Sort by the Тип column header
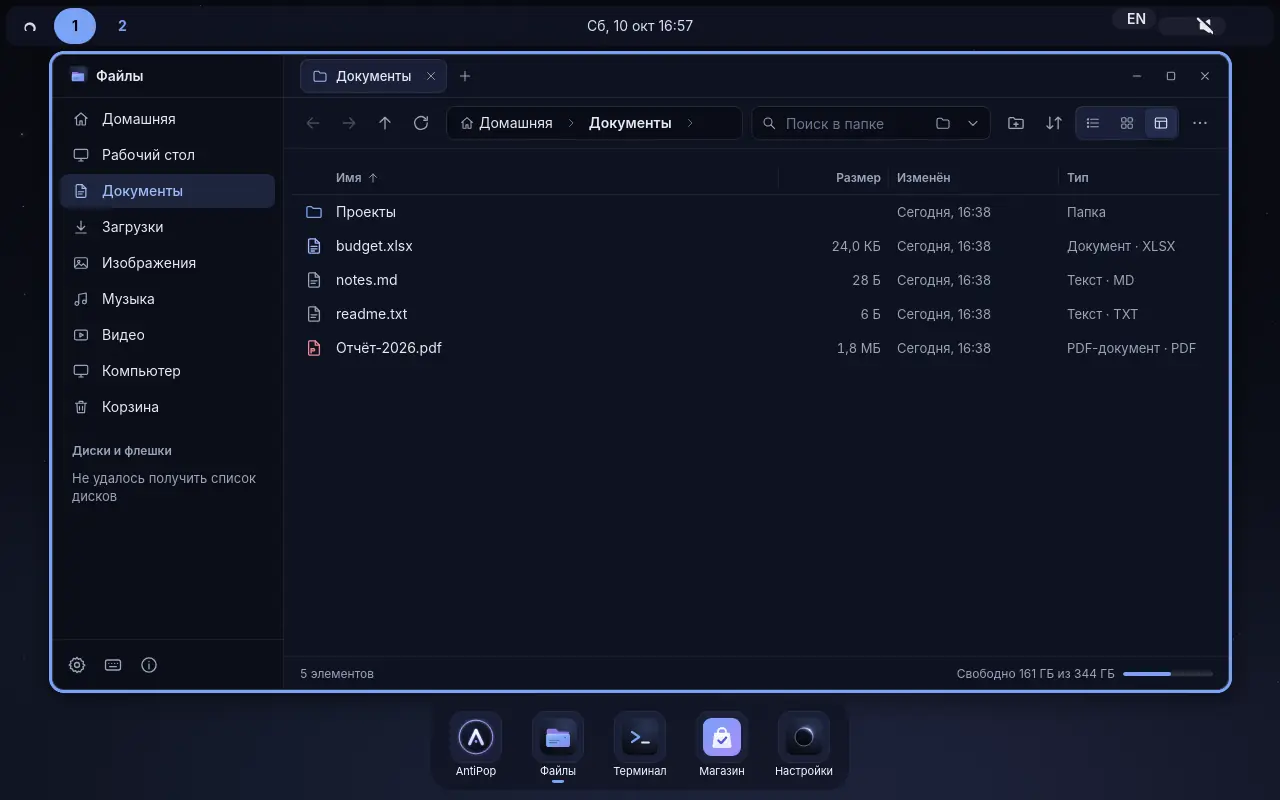 click(x=1077, y=177)
